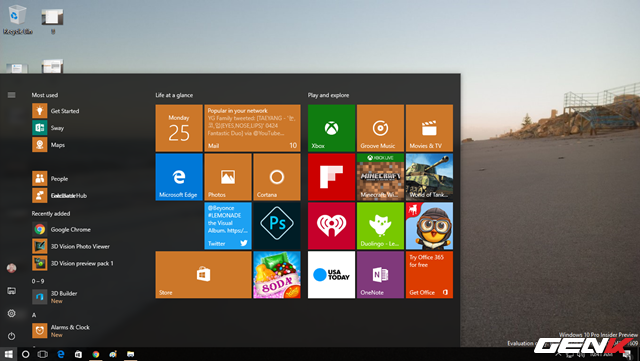Screen dimensions: 640x361
Task: Open the Monday 25 calendar tile
Action: click(179, 128)
